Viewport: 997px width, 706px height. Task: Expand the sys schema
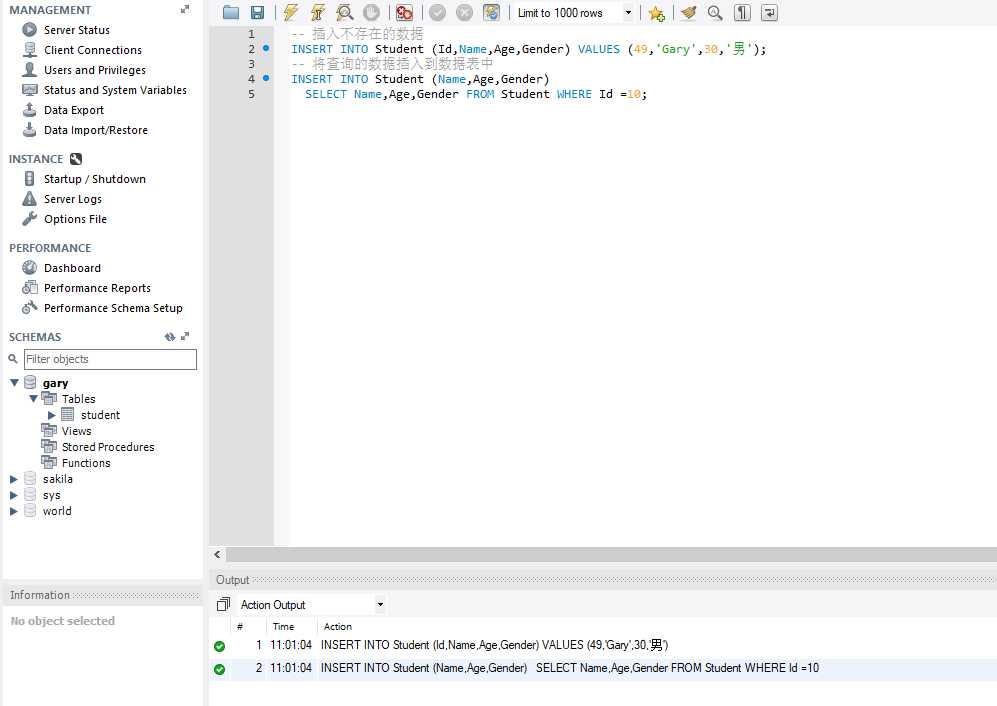[13, 495]
